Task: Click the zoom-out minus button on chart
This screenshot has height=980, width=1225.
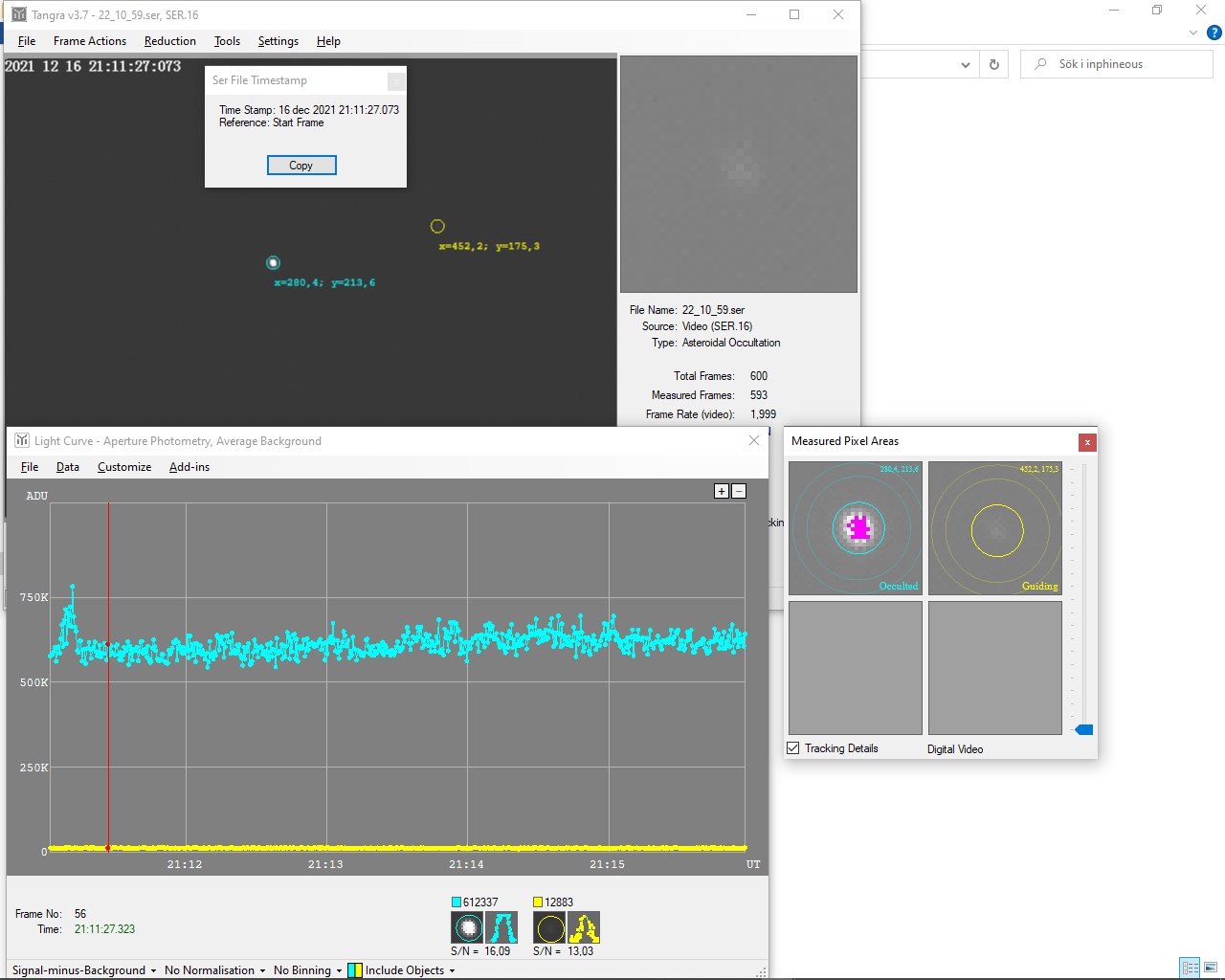Action: pos(739,491)
